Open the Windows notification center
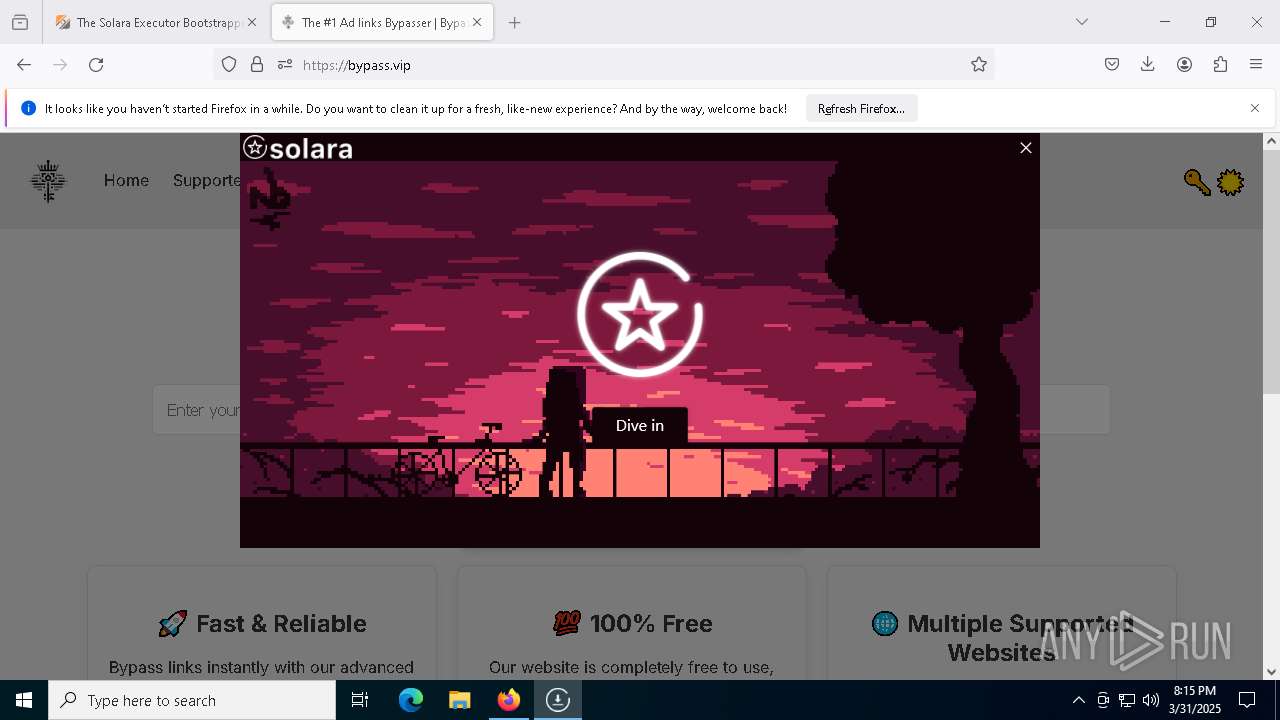Screen dimensions: 1280x720 pyautogui.click(x=1247, y=700)
